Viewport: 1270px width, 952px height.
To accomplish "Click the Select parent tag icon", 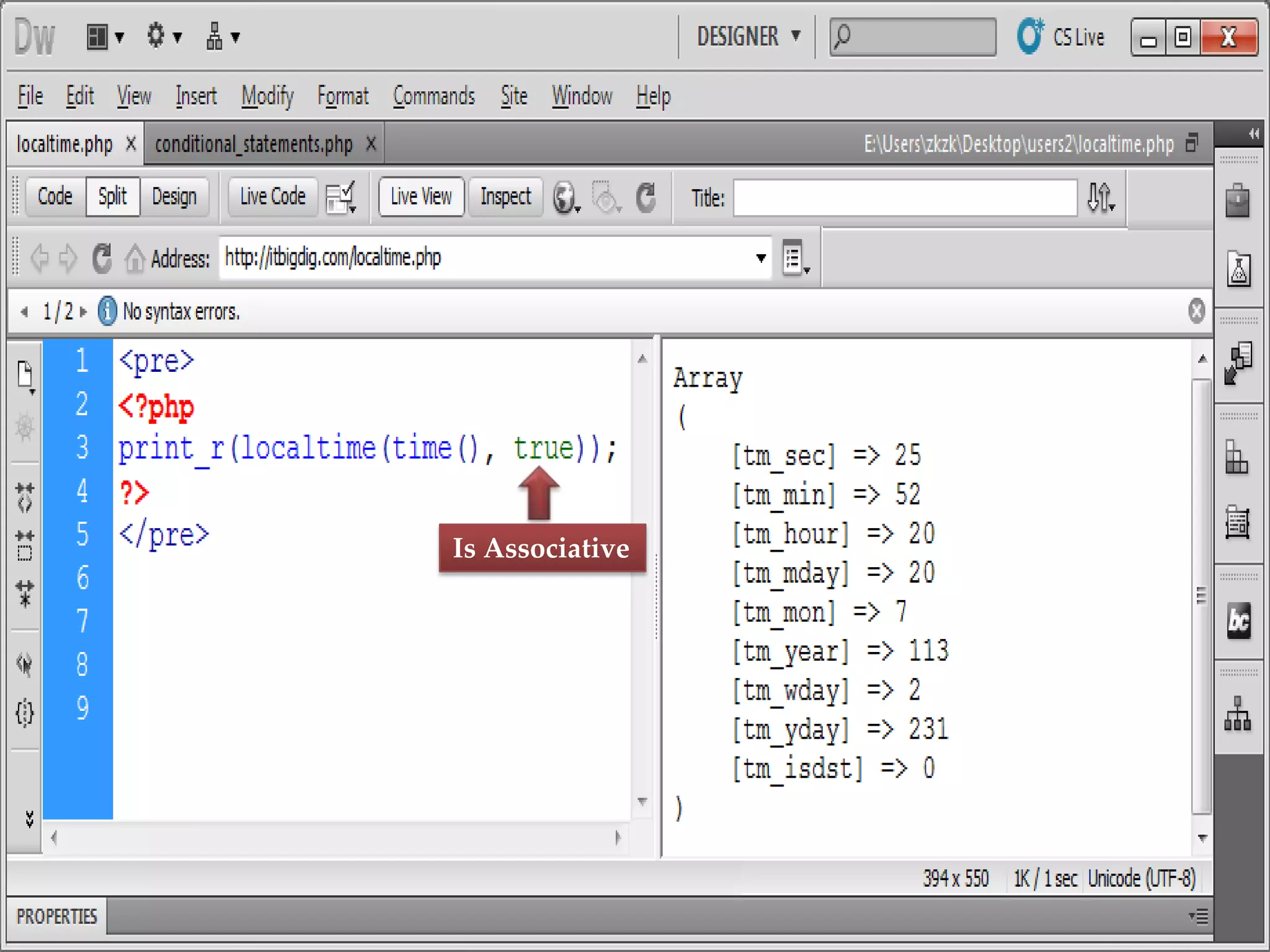I will coord(25,664).
